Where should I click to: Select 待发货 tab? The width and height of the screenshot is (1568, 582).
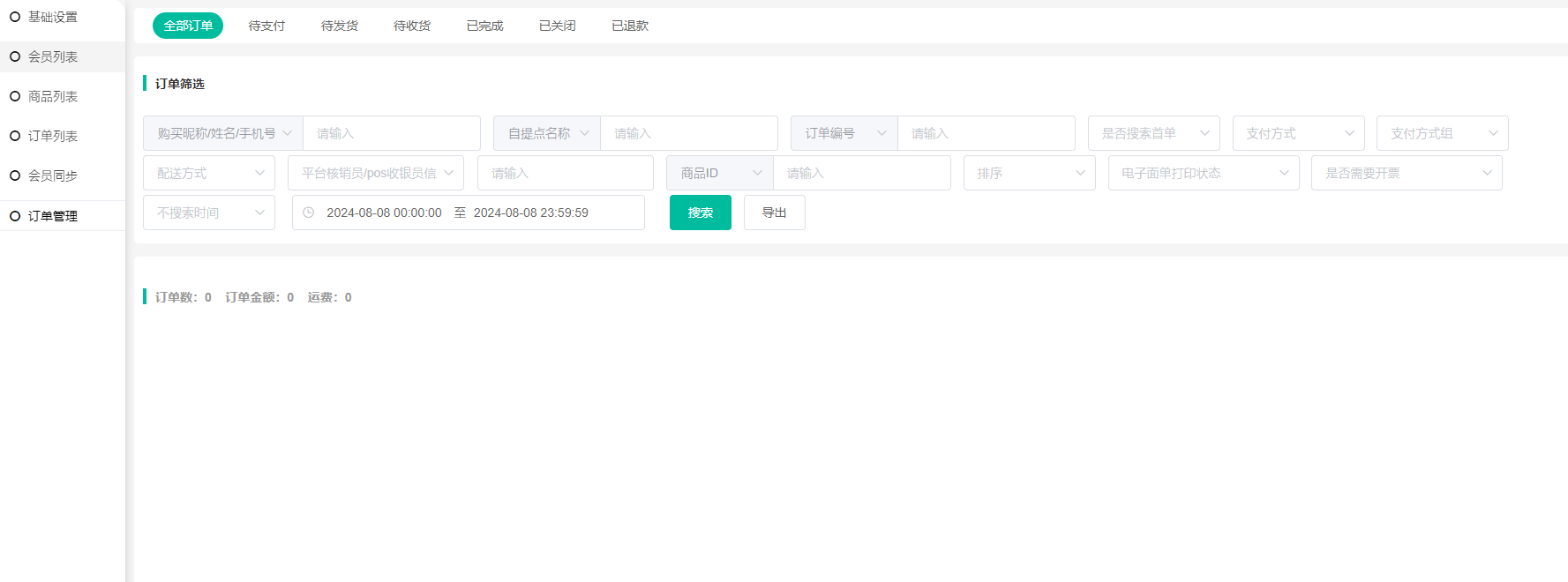pyautogui.click(x=340, y=26)
